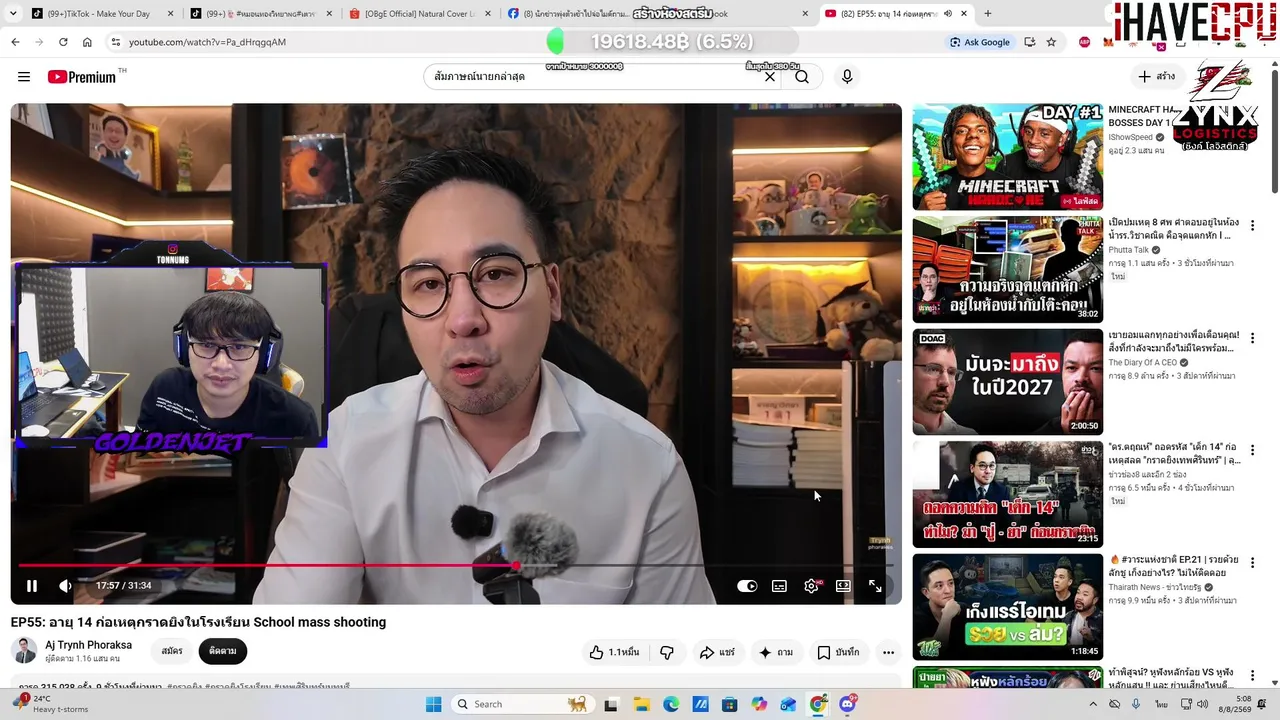
Task: Pause the video playback
Action: (32, 586)
